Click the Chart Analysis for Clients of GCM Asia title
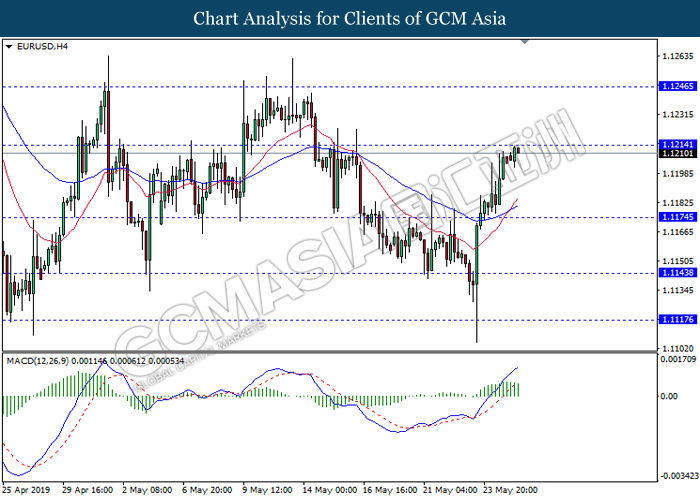The height and width of the screenshot is (500, 700). coord(350,18)
